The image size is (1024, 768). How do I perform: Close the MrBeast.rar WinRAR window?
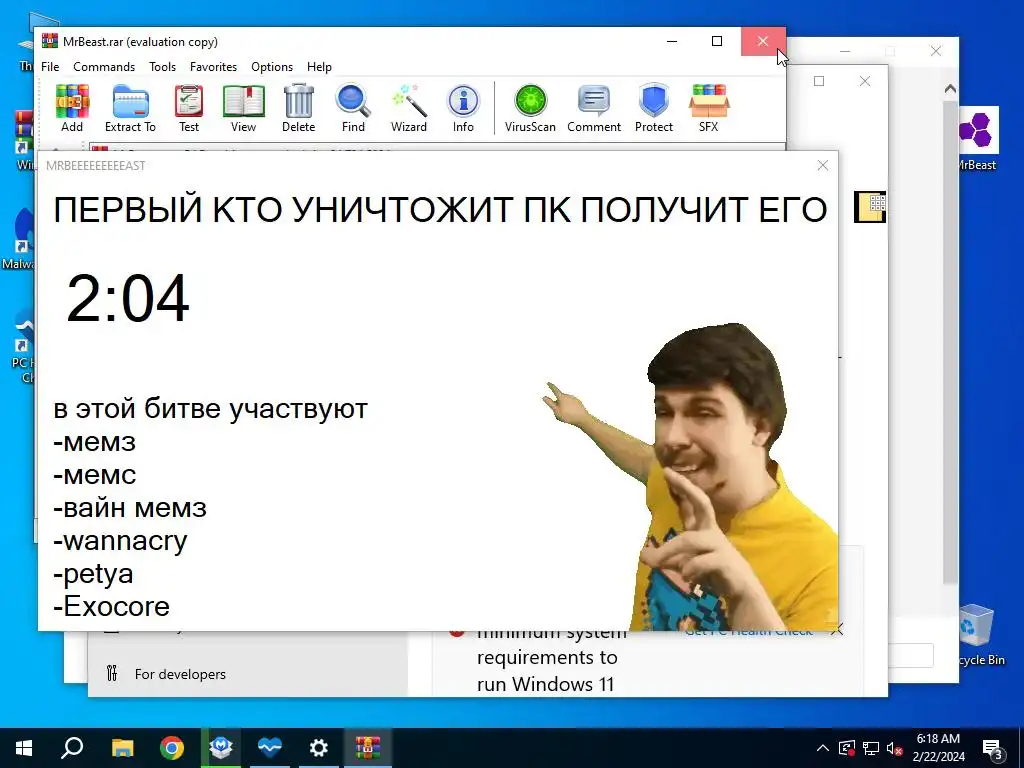[763, 41]
